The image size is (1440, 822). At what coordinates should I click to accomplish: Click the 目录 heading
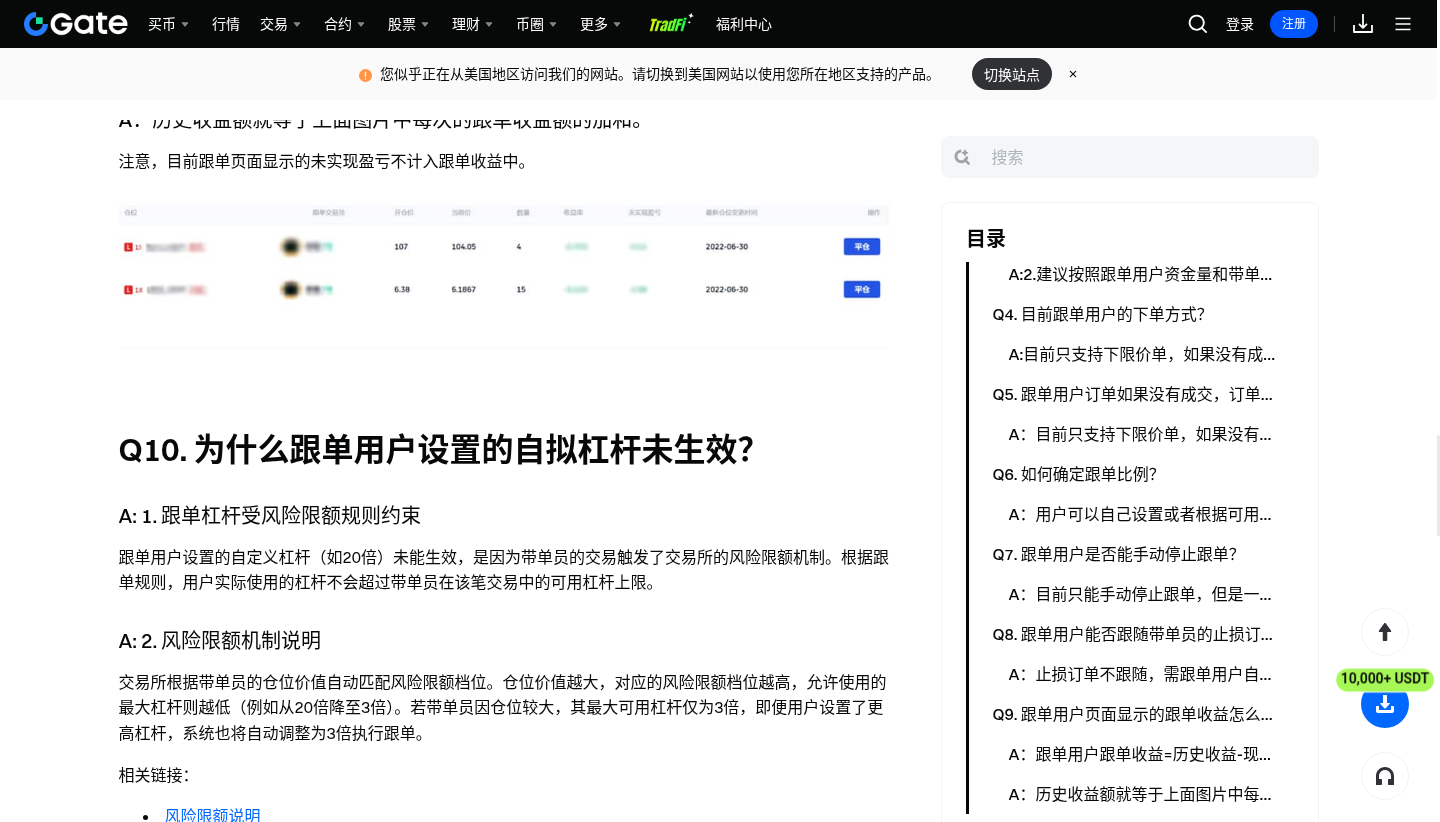click(986, 239)
